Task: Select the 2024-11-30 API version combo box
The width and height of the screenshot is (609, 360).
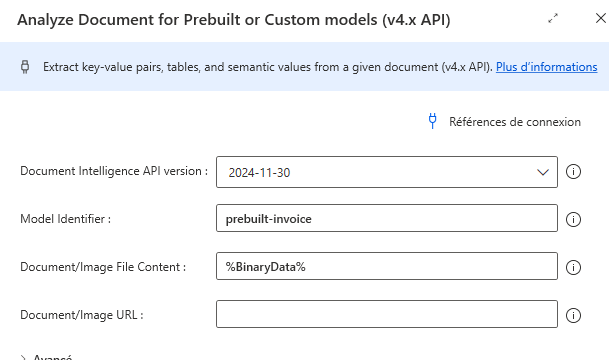Action: click(387, 172)
